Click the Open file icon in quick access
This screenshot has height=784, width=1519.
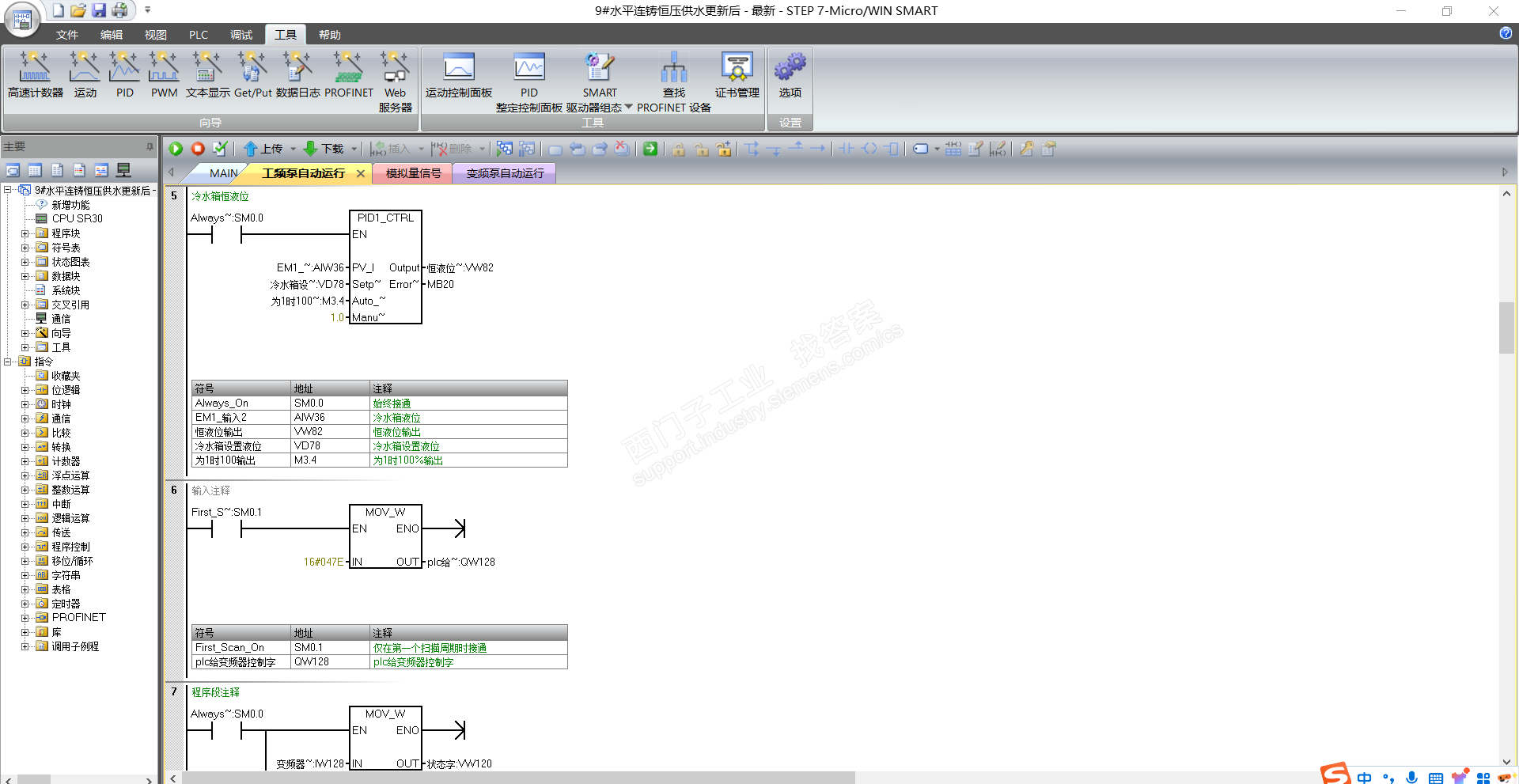coord(78,10)
